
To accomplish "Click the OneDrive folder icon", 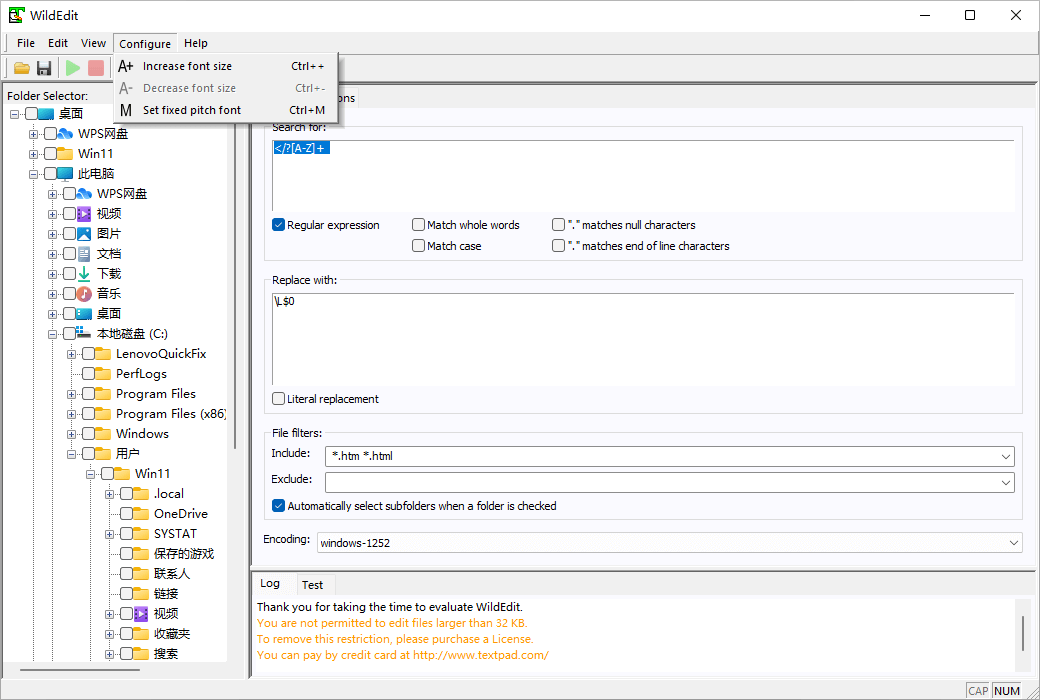I will pyautogui.click(x=141, y=514).
